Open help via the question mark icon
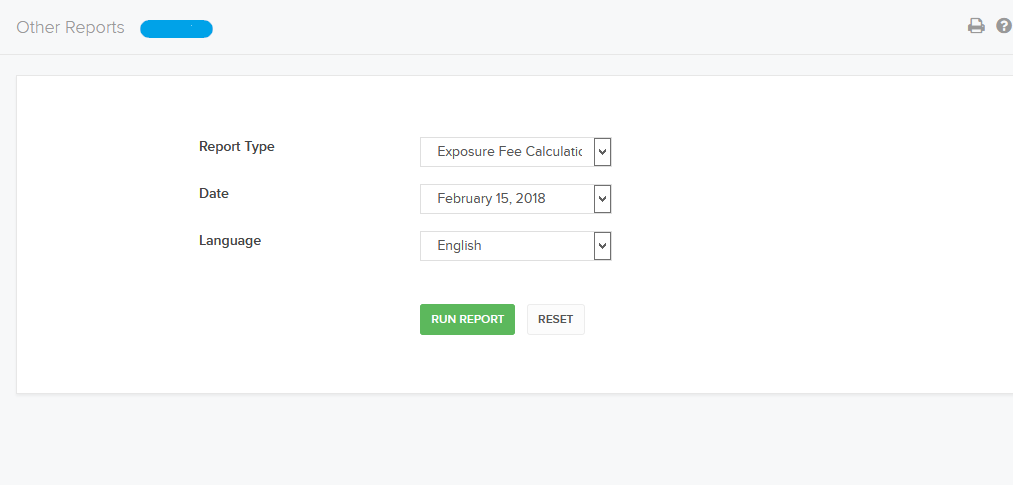This screenshot has height=485, width=1013. pos(1004,26)
